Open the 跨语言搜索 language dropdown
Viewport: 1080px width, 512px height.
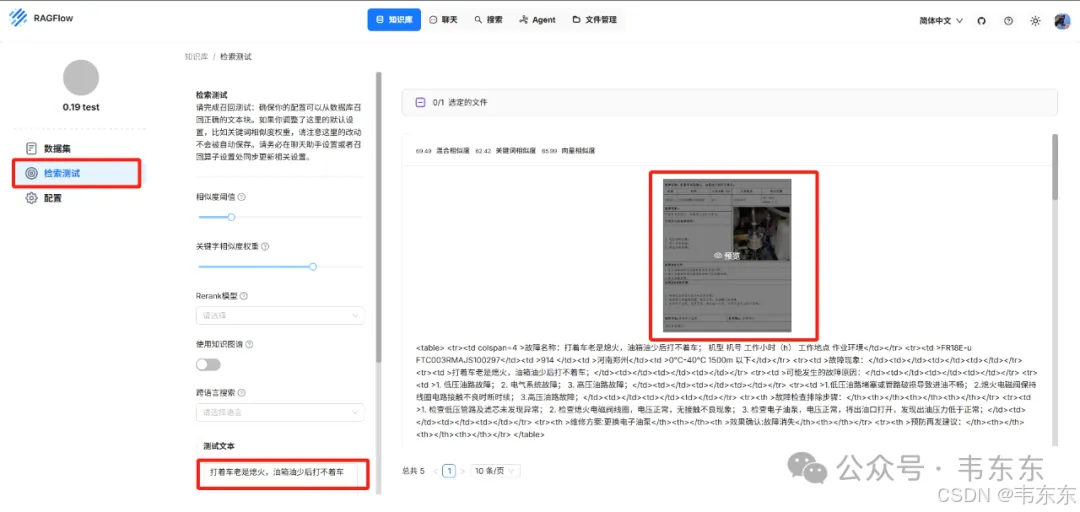tap(280, 413)
